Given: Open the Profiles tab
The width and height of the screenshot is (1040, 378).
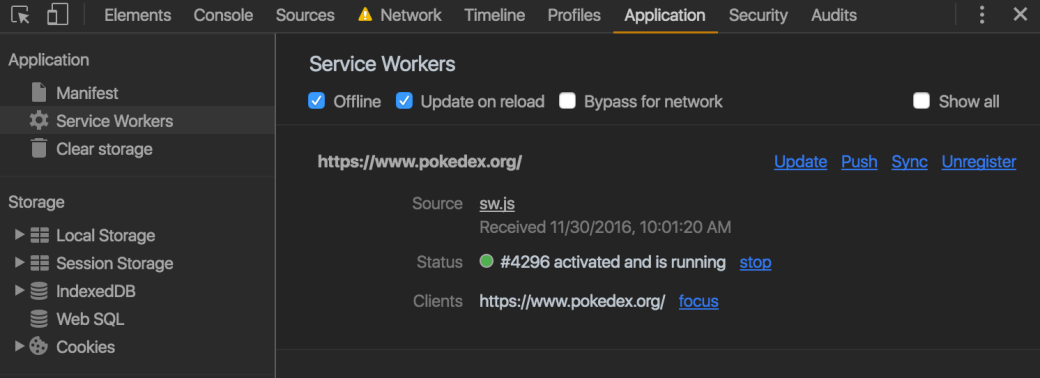Looking at the screenshot, I should pos(574,15).
